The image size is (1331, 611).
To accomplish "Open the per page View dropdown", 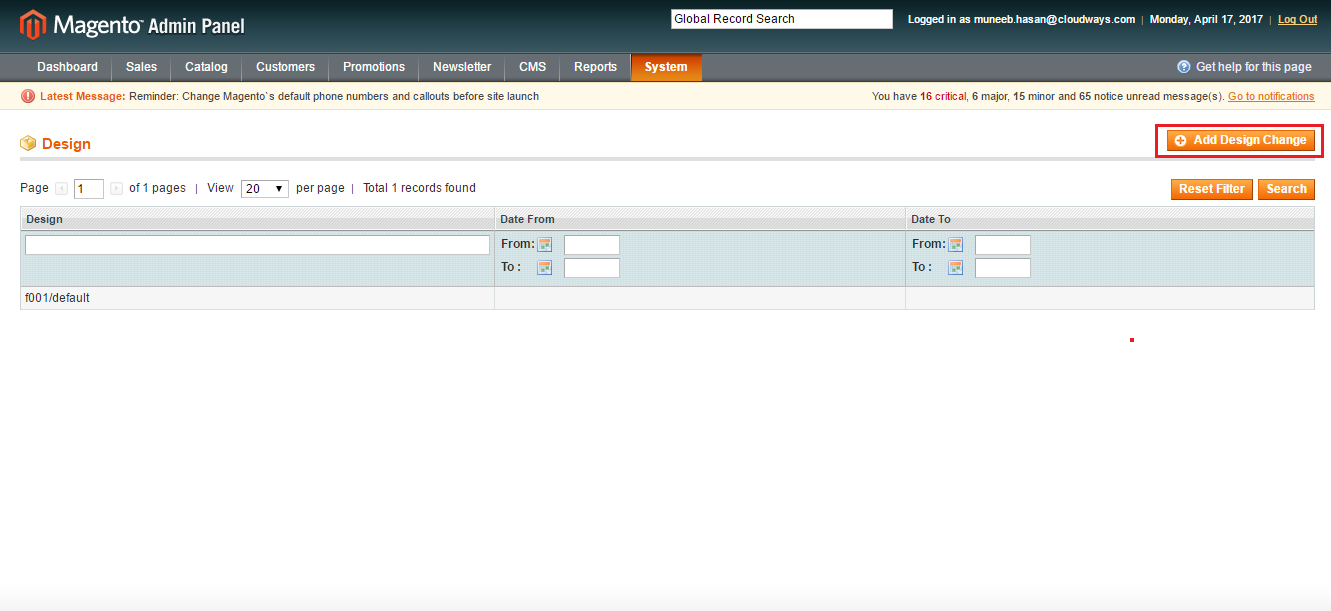I will pyautogui.click(x=265, y=189).
